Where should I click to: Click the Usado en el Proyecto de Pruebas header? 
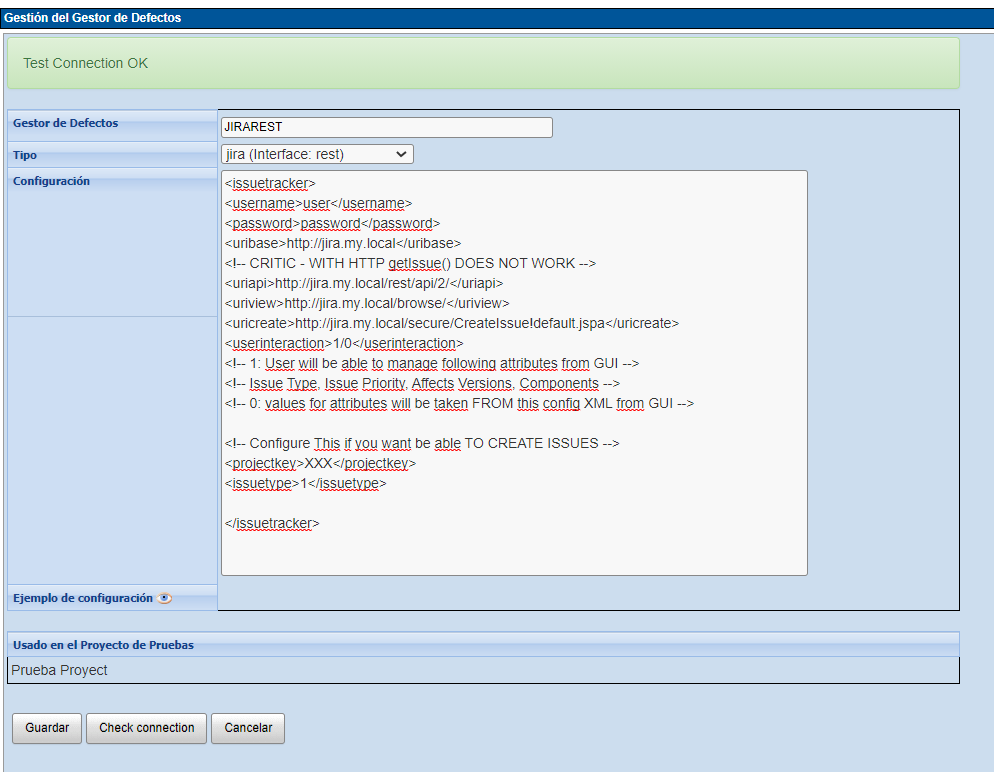103,645
